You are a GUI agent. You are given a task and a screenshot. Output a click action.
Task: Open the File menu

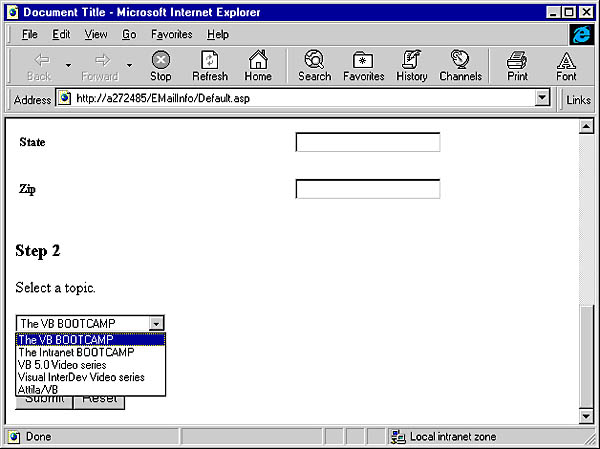pos(29,34)
